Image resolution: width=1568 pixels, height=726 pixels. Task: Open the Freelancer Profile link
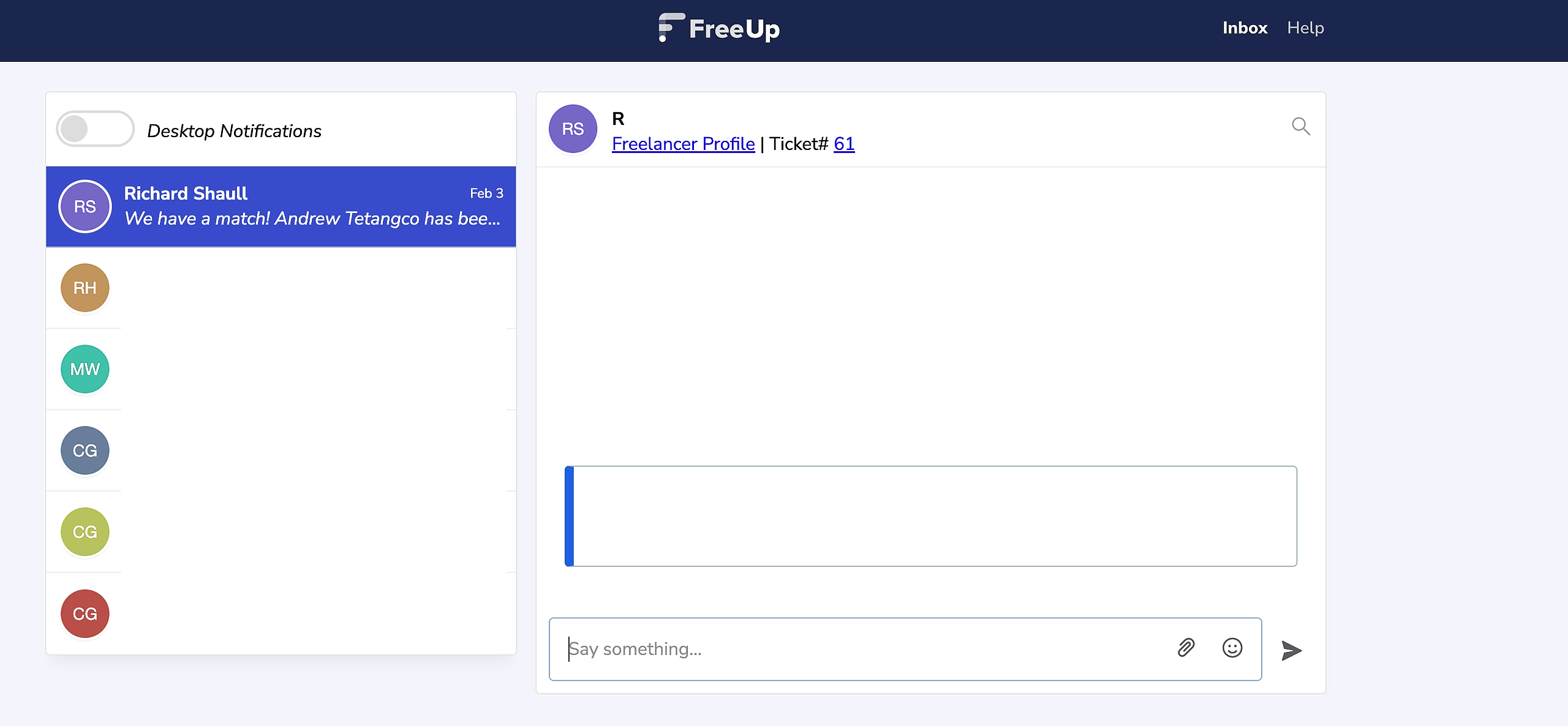[683, 144]
